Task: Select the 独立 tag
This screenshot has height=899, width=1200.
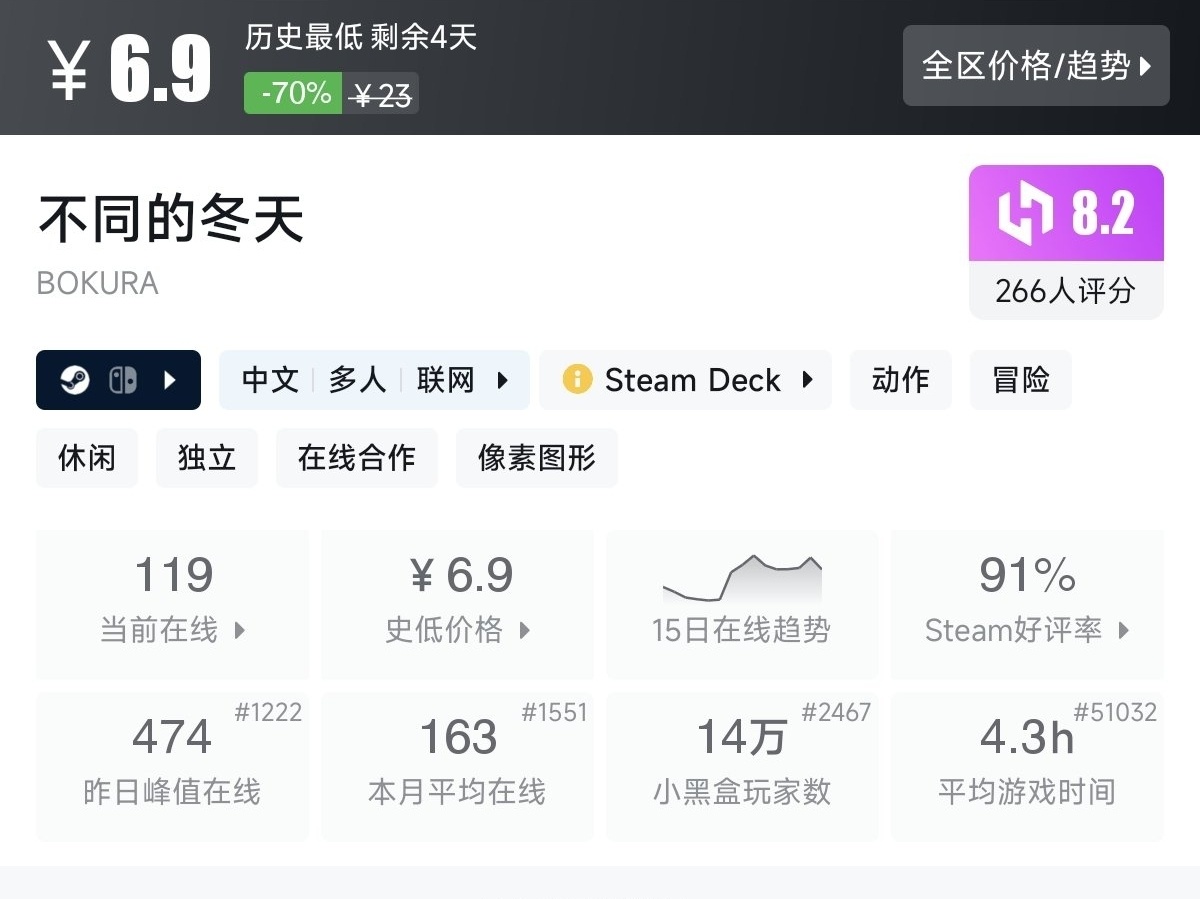Action: (x=207, y=458)
